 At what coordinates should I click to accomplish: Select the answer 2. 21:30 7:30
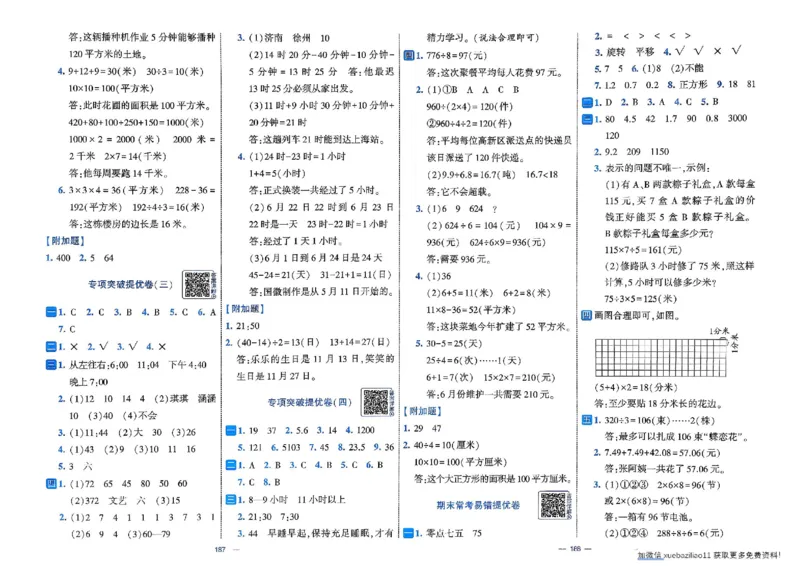click(268, 516)
